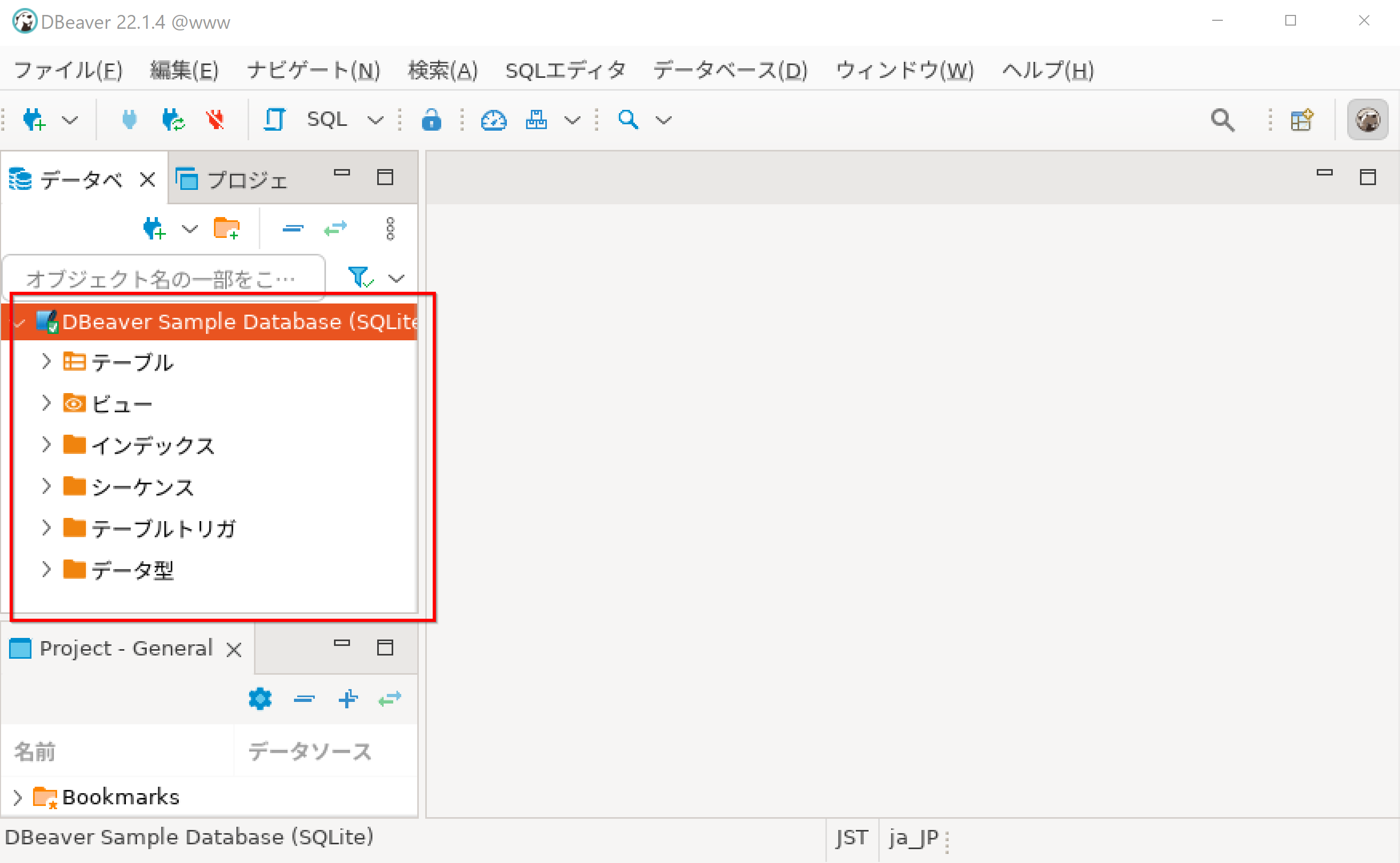Screen dimensions: 1400x863
Task: Close the Project - General tab
Action: [x=234, y=650]
